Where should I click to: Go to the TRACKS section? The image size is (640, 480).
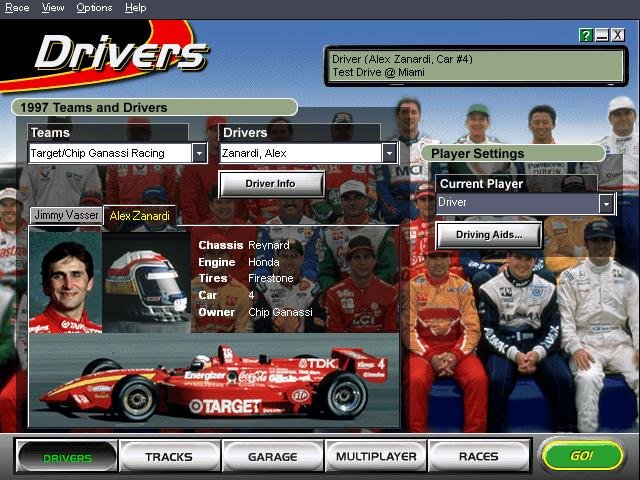tap(169, 457)
